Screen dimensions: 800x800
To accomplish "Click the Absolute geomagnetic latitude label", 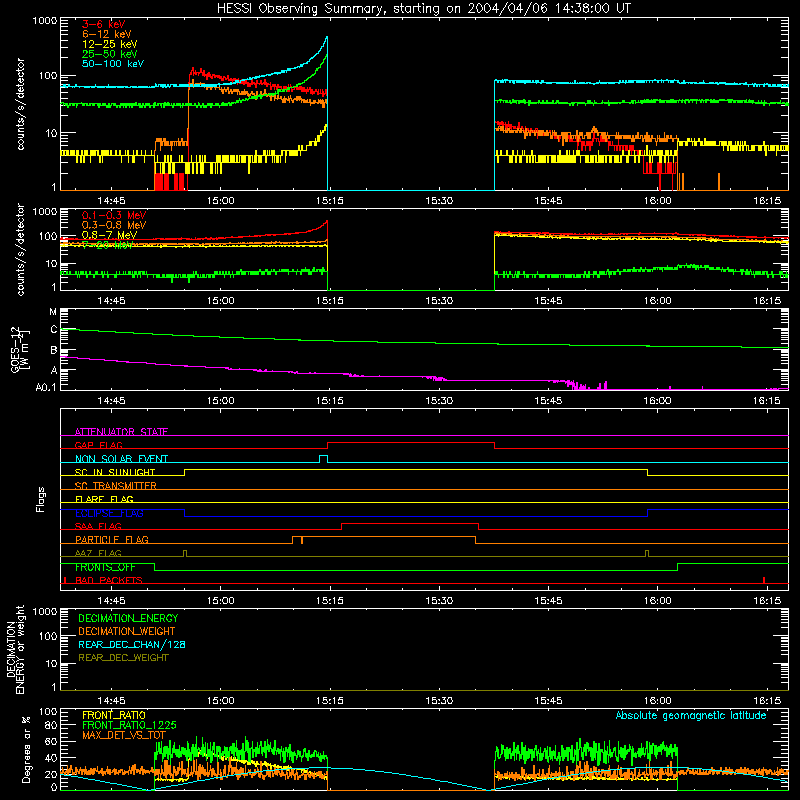I will click(691, 715).
